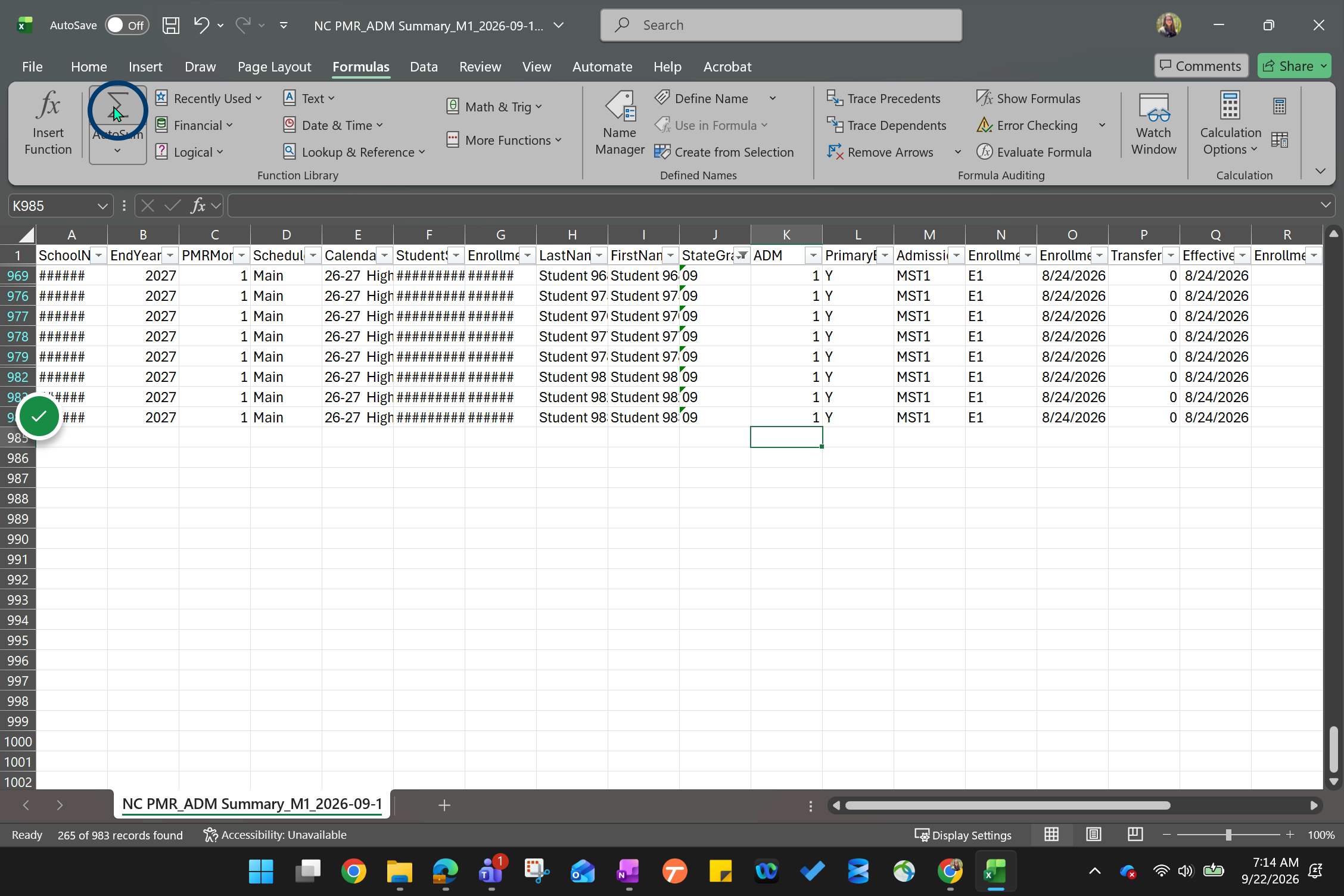Viewport: 1344px width, 896px height.
Task: Open the Watch Window
Action: tap(1153, 124)
